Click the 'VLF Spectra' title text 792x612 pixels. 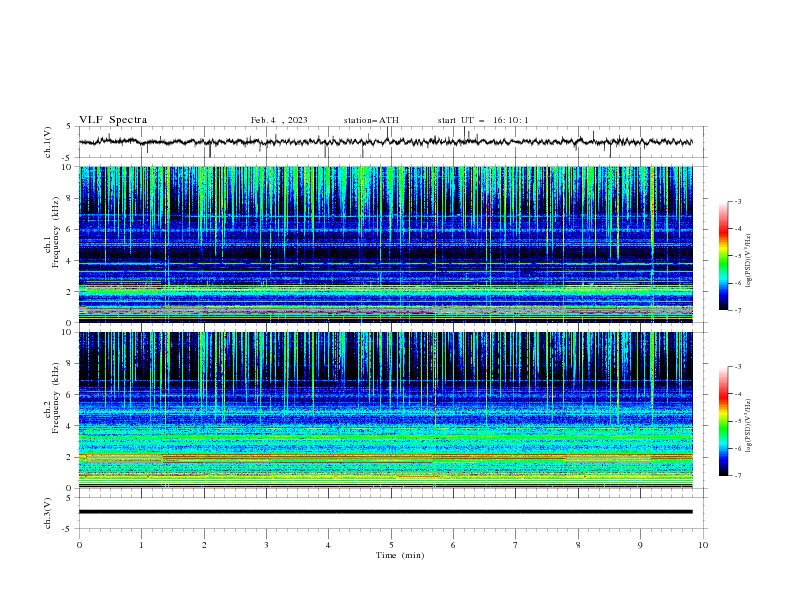point(113,120)
